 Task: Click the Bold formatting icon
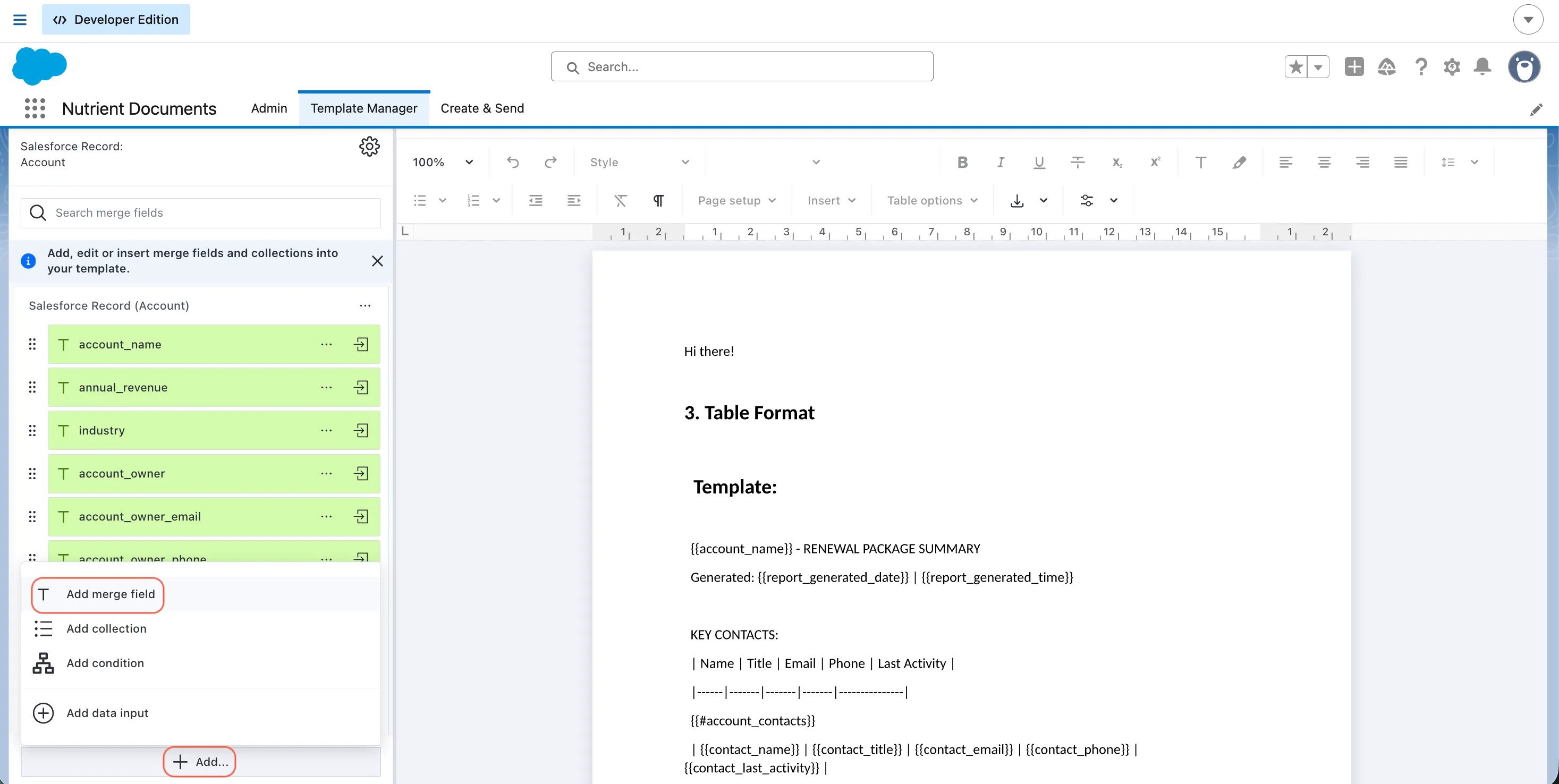pos(962,162)
